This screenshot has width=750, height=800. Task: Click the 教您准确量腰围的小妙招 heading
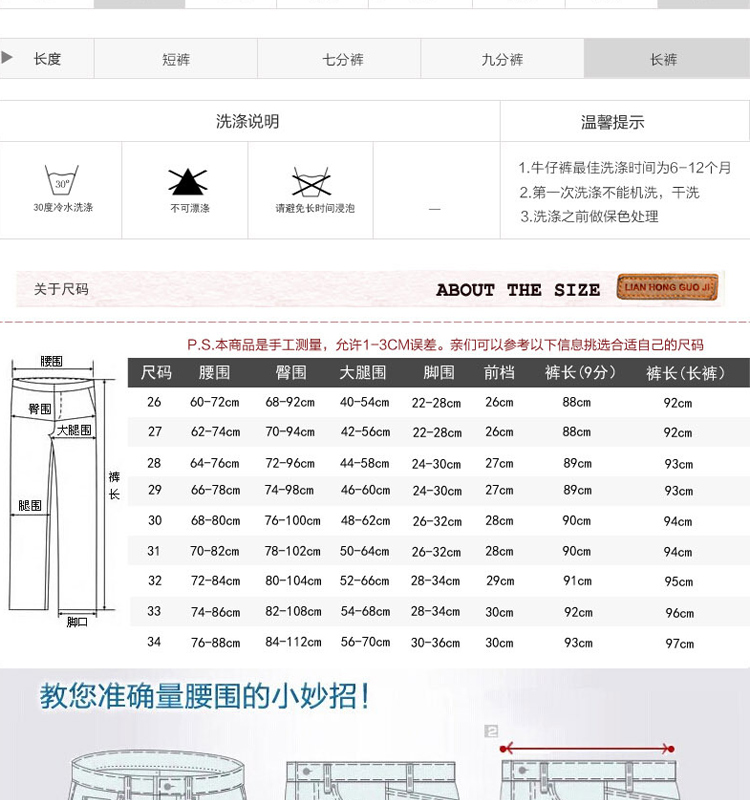(205, 696)
